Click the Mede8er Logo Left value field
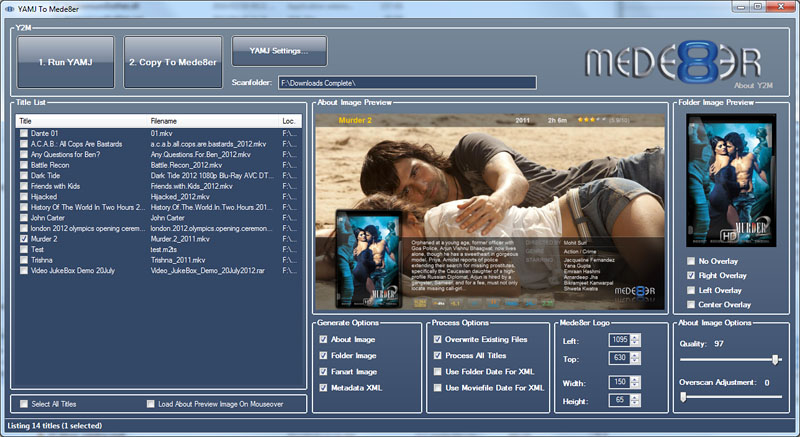The width and height of the screenshot is (800, 437). (620, 340)
